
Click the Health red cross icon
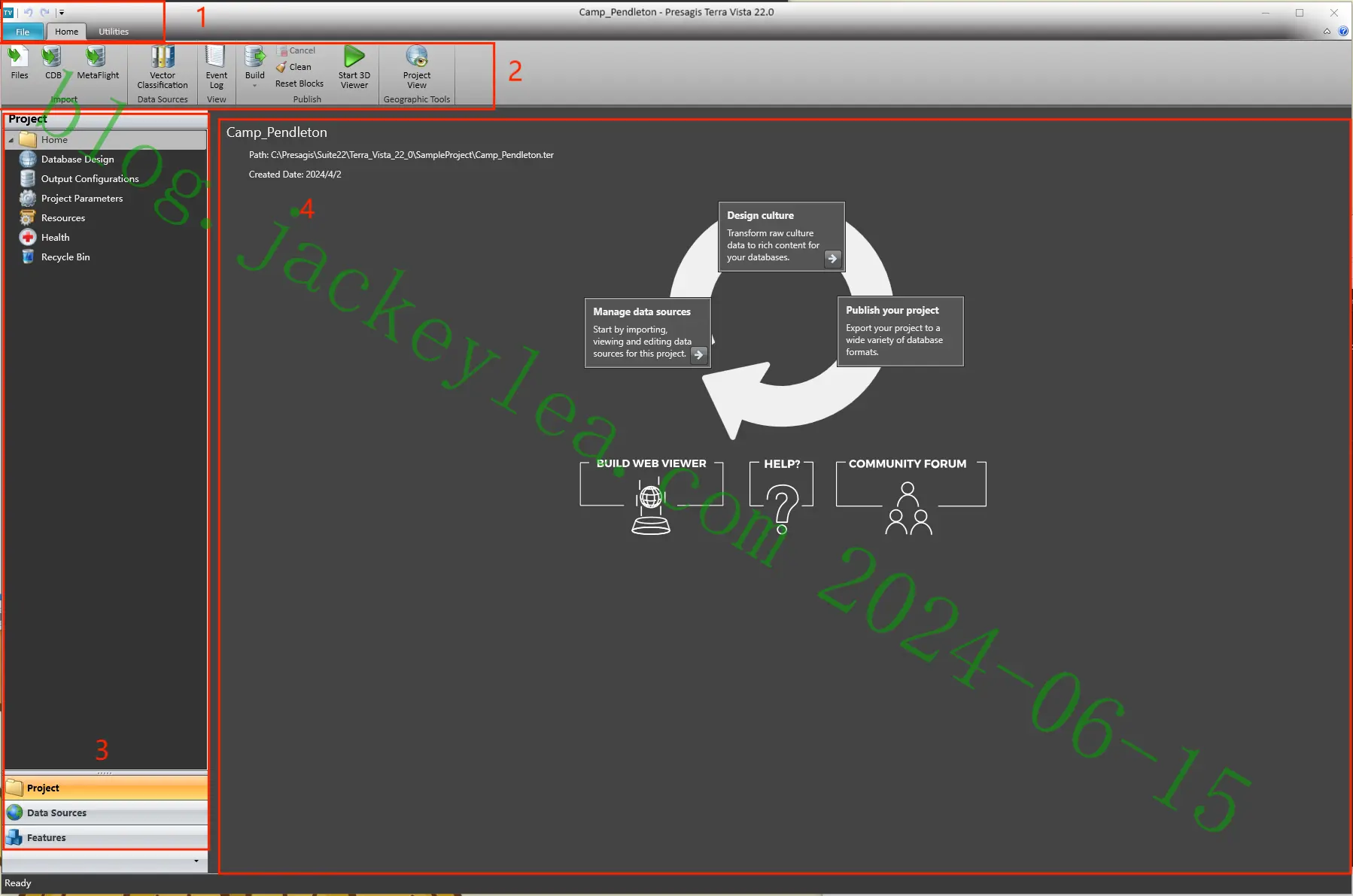(x=28, y=238)
